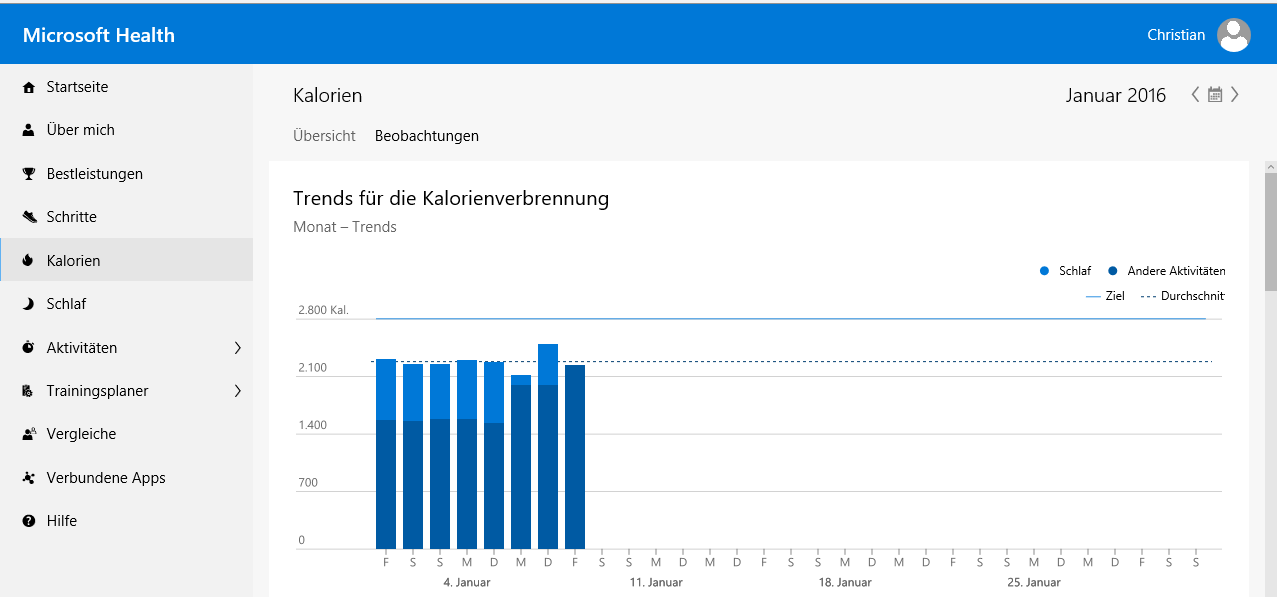This screenshot has width=1277, height=597.
Task: Click the question mark Hilfe icon
Action: 28,521
